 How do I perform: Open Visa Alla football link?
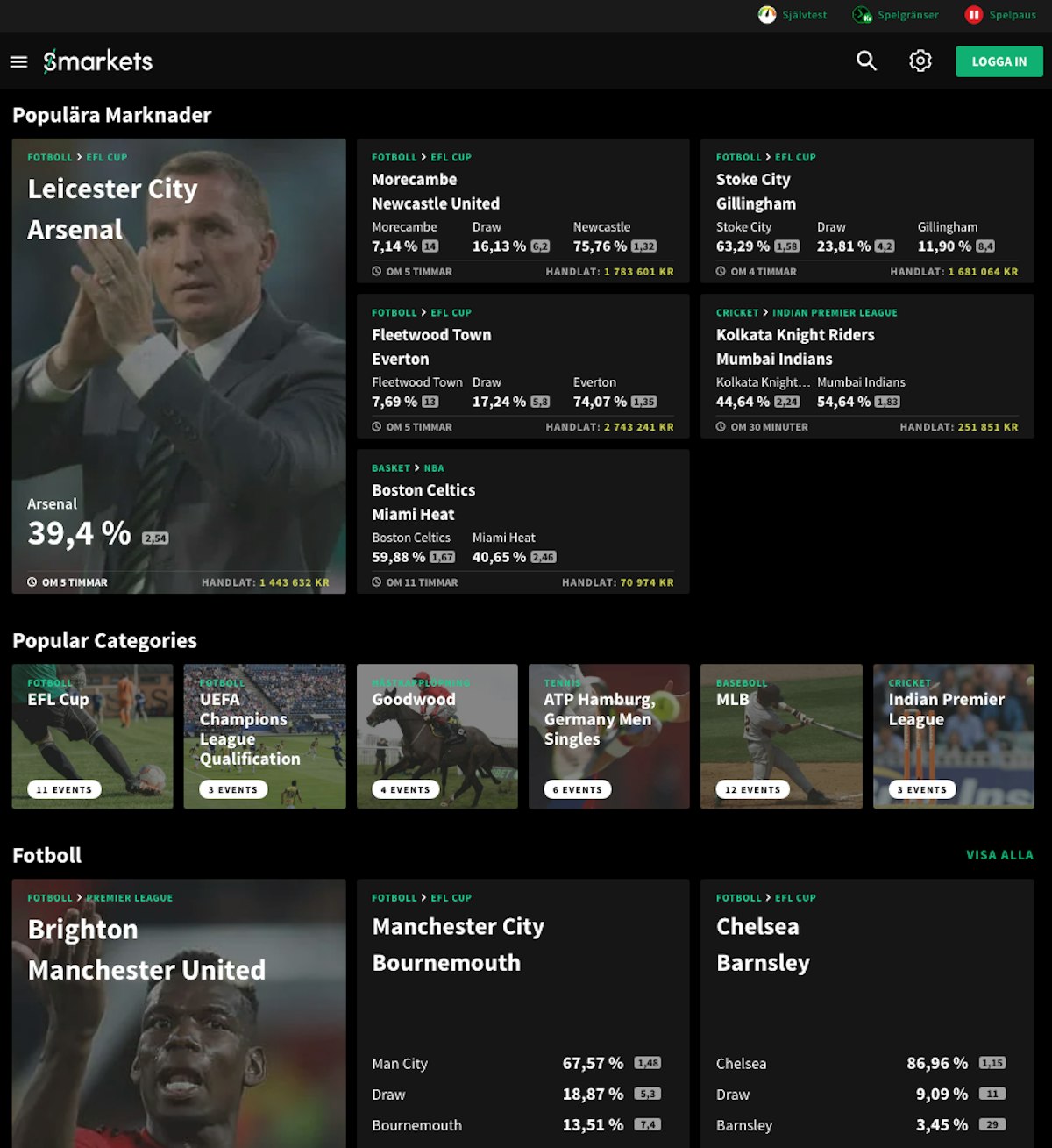[x=999, y=855]
